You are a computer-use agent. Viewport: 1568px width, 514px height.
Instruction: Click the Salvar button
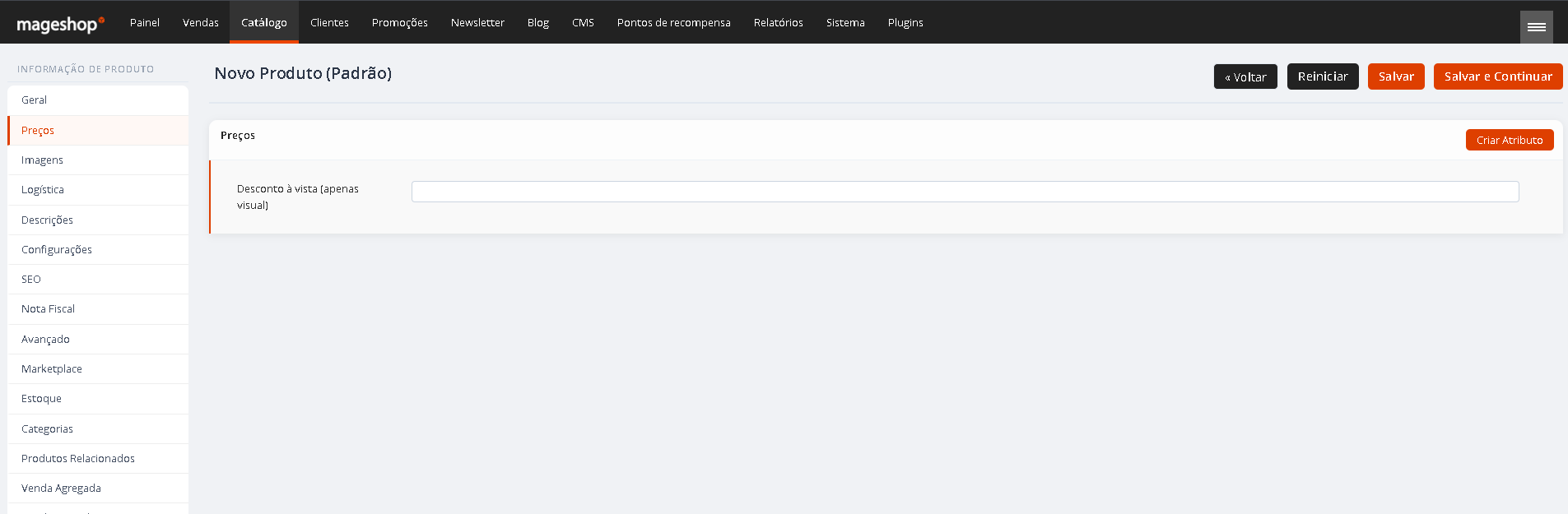pos(1396,76)
